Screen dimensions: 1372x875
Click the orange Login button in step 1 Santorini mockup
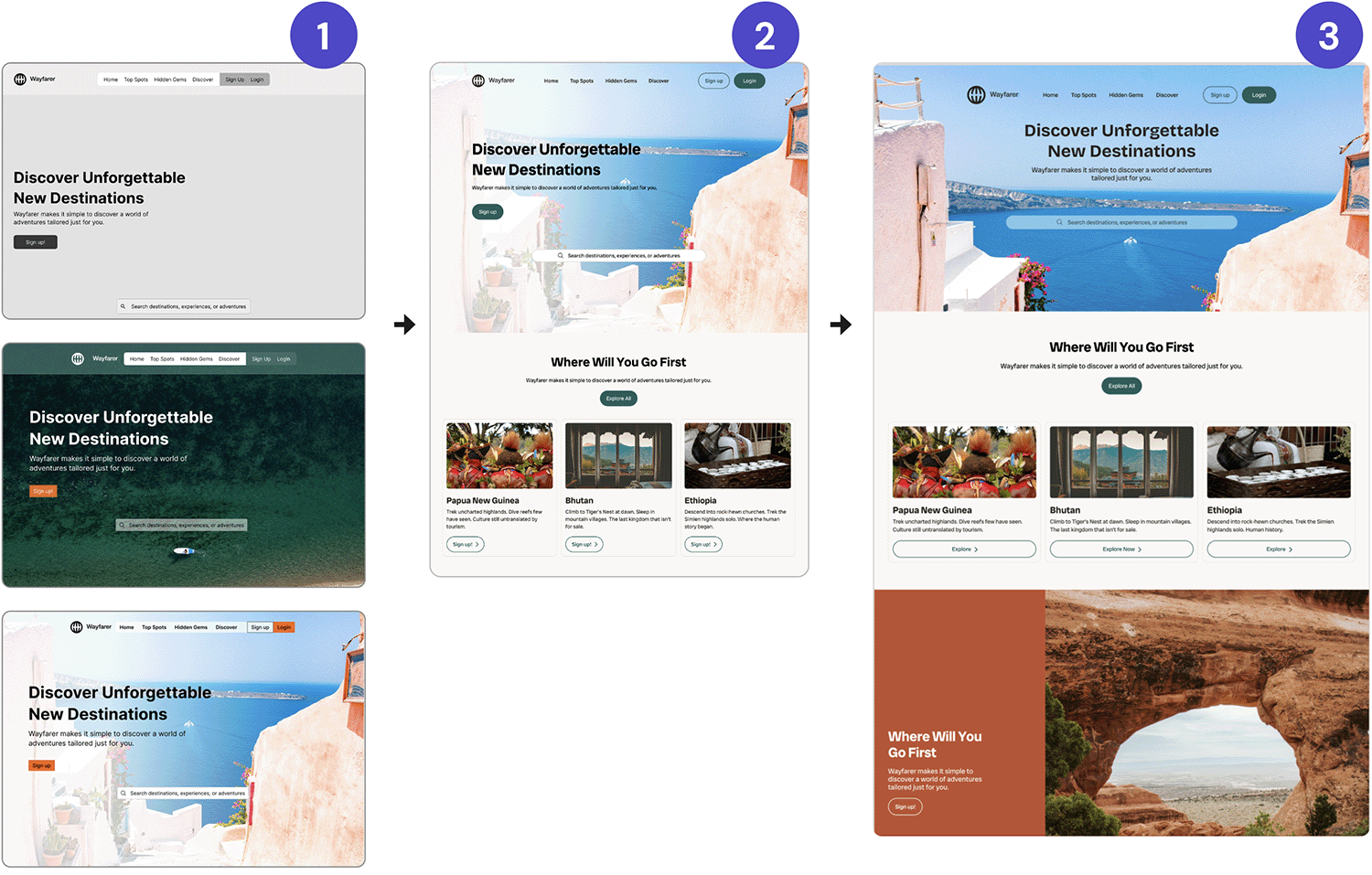click(x=284, y=627)
